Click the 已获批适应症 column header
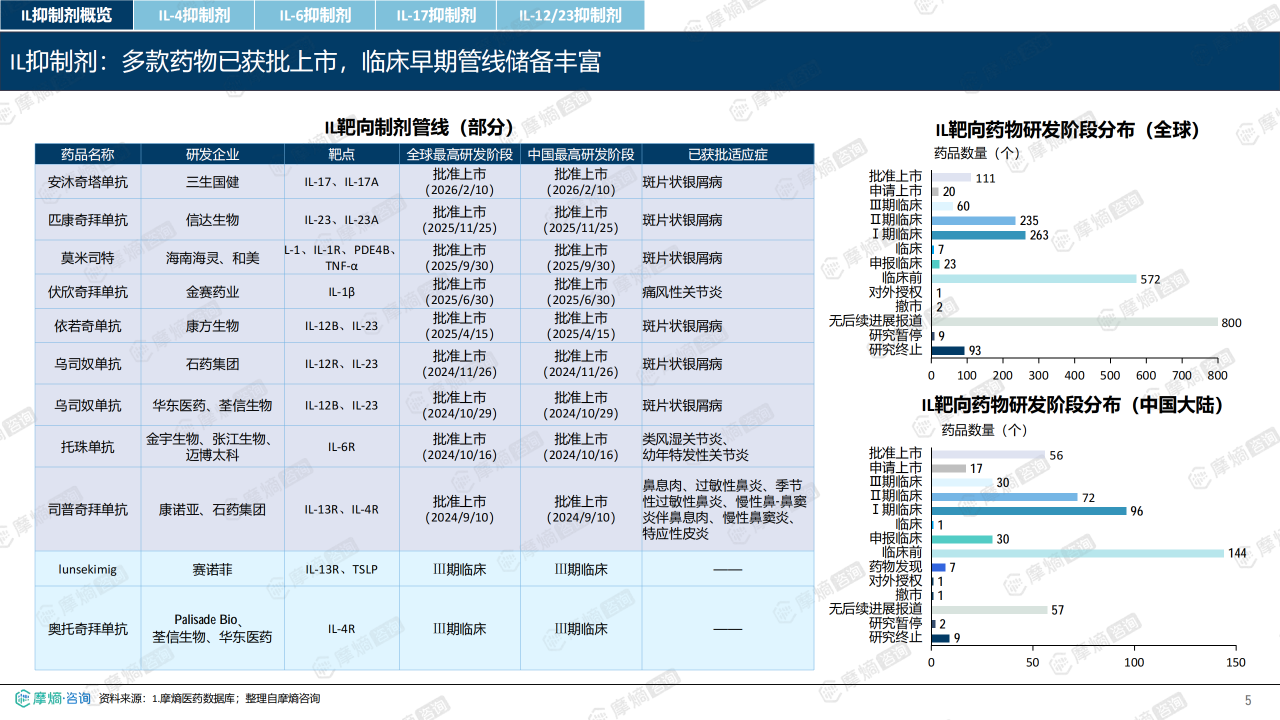Viewport: 1280px width, 720px height. tap(728, 154)
